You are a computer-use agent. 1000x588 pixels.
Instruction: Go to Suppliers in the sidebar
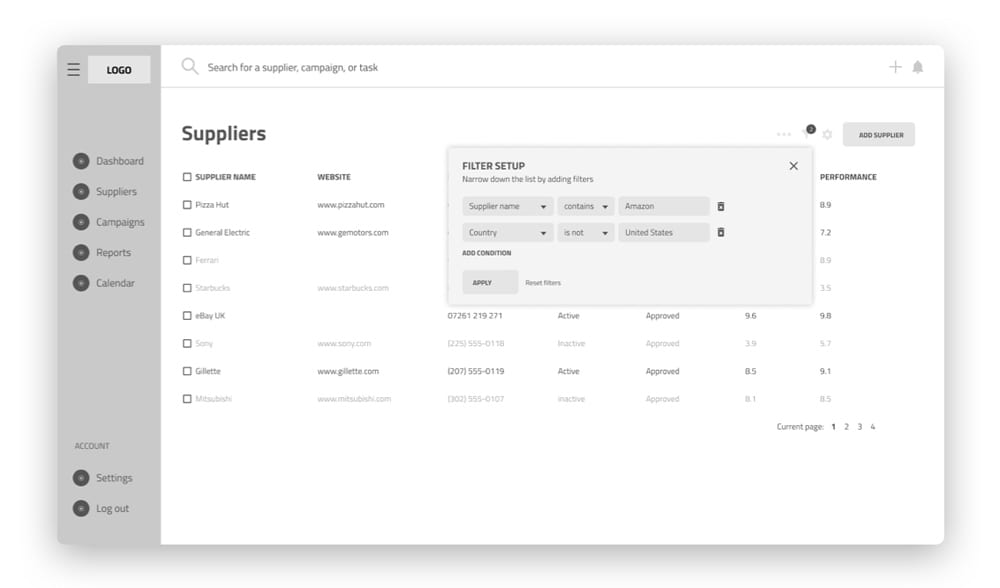click(x=116, y=191)
